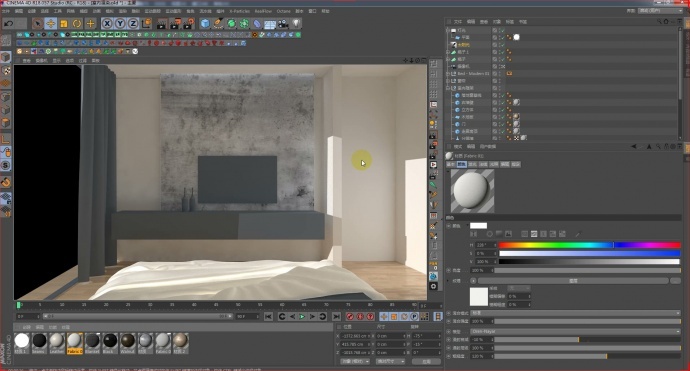Screen dimensions: 690x371
Task: Go to start of timeline
Action: click(x=268, y=316)
